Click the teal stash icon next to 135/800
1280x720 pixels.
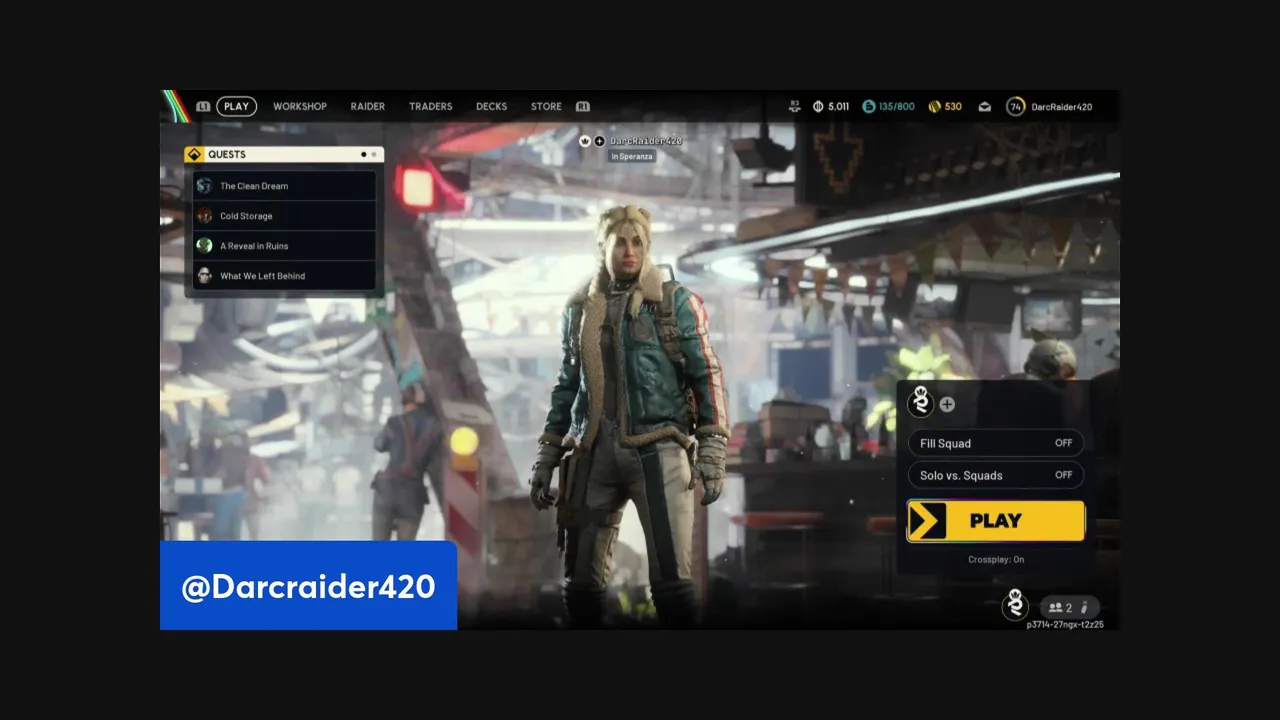[869, 106]
